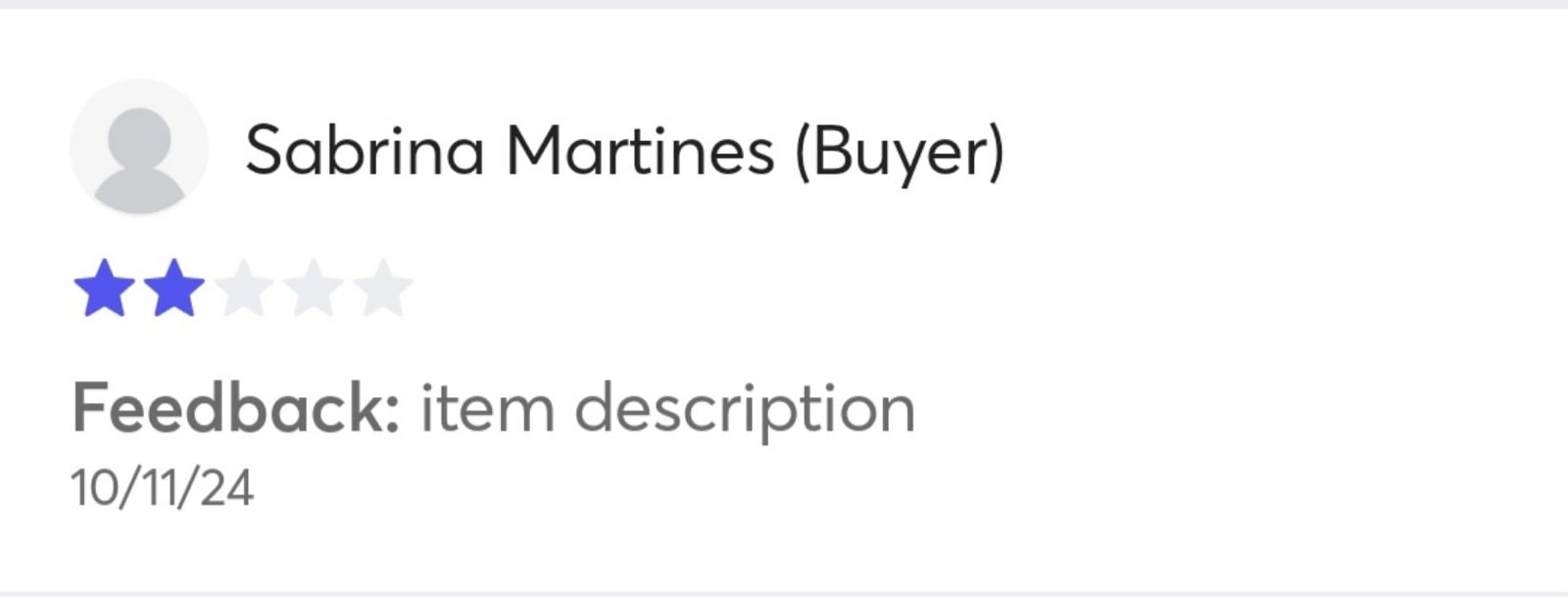Click the surname Martines
The width and height of the screenshot is (1568, 602).
[x=640, y=150]
